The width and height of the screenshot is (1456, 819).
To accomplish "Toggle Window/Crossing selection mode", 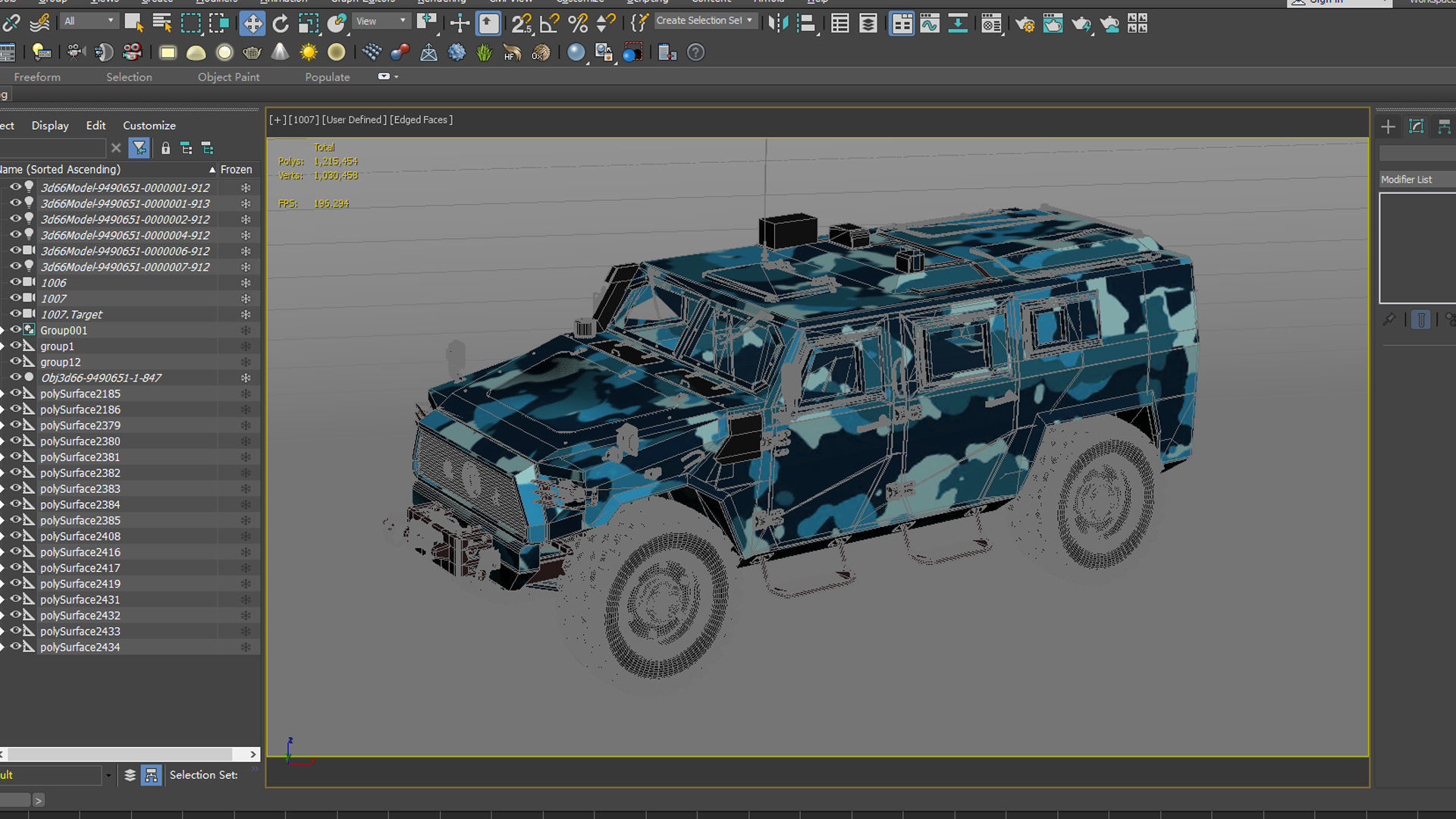I will [219, 24].
